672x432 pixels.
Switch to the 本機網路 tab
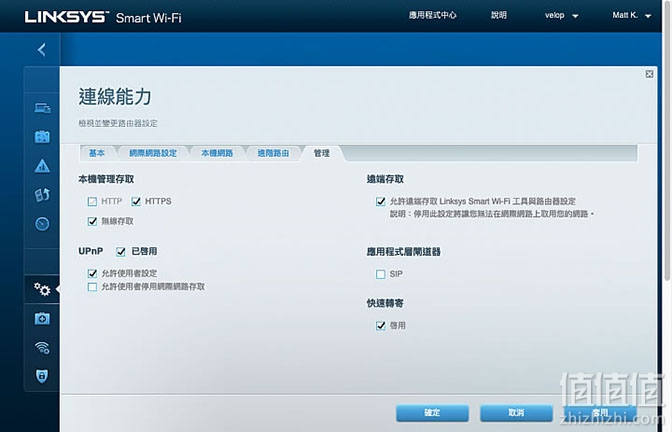pyautogui.click(x=217, y=153)
